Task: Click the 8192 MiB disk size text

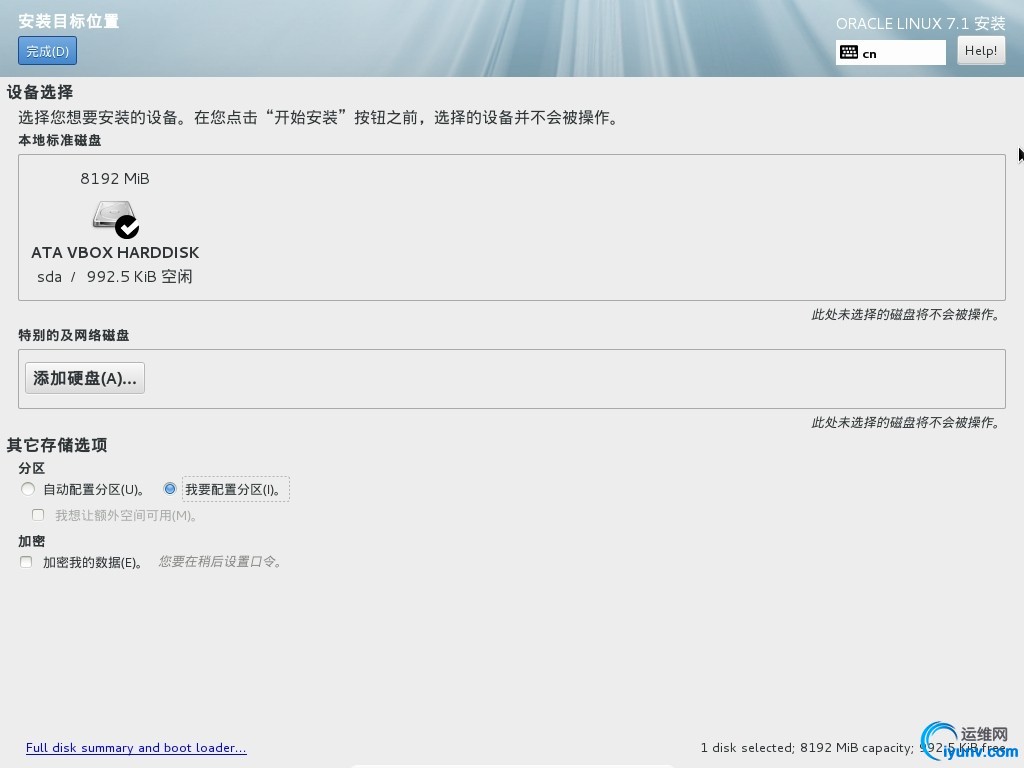Action: (115, 178)
